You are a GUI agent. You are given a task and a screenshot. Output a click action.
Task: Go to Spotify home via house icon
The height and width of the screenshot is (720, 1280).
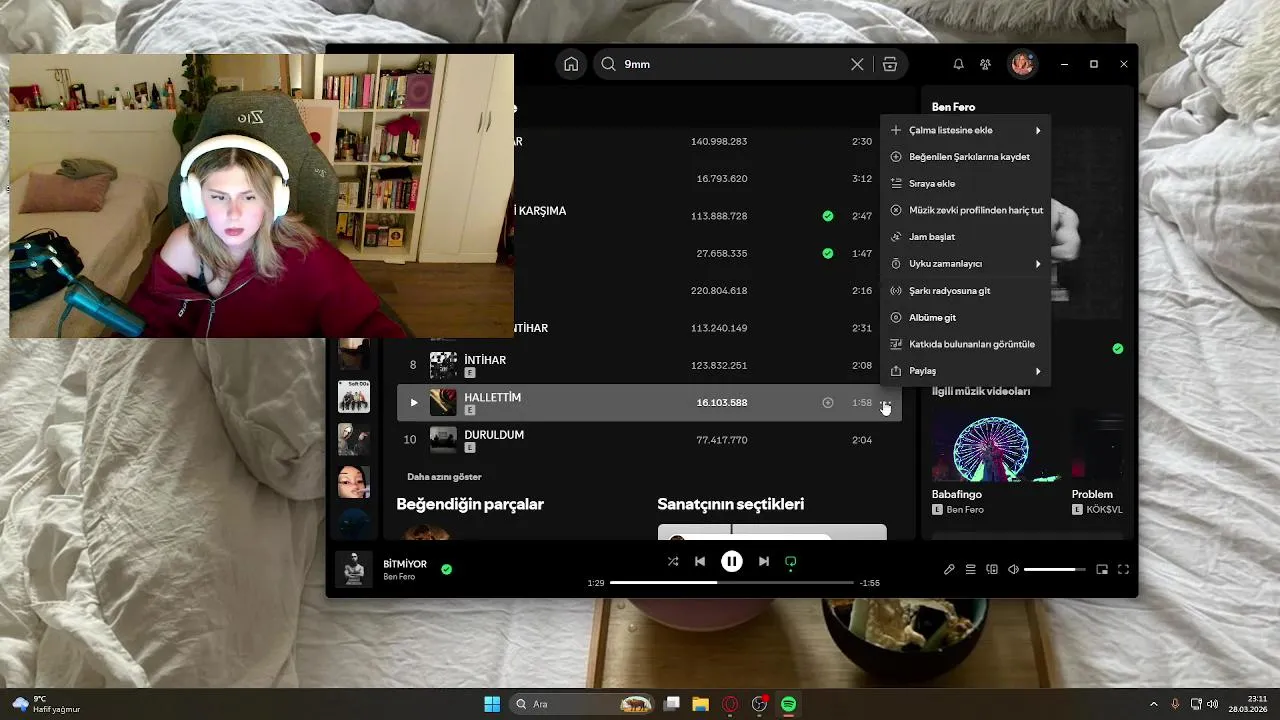[571, 64]
